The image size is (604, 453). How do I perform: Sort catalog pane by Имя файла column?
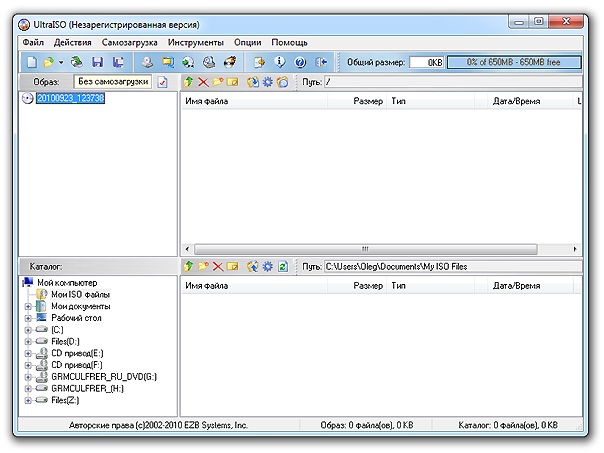254,286
